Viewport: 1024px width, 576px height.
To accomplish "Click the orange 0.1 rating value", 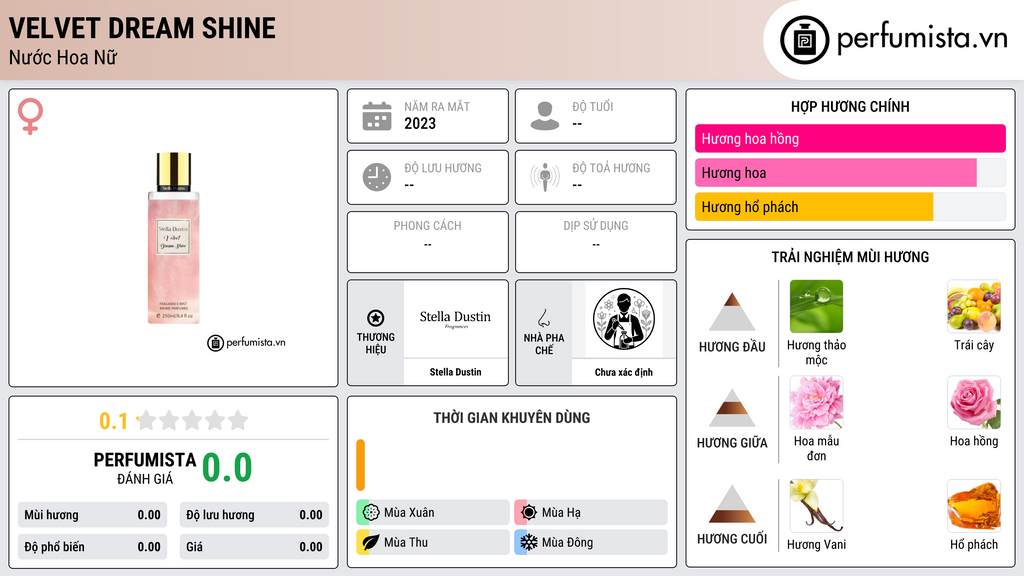I will click(x=114, y=421).
